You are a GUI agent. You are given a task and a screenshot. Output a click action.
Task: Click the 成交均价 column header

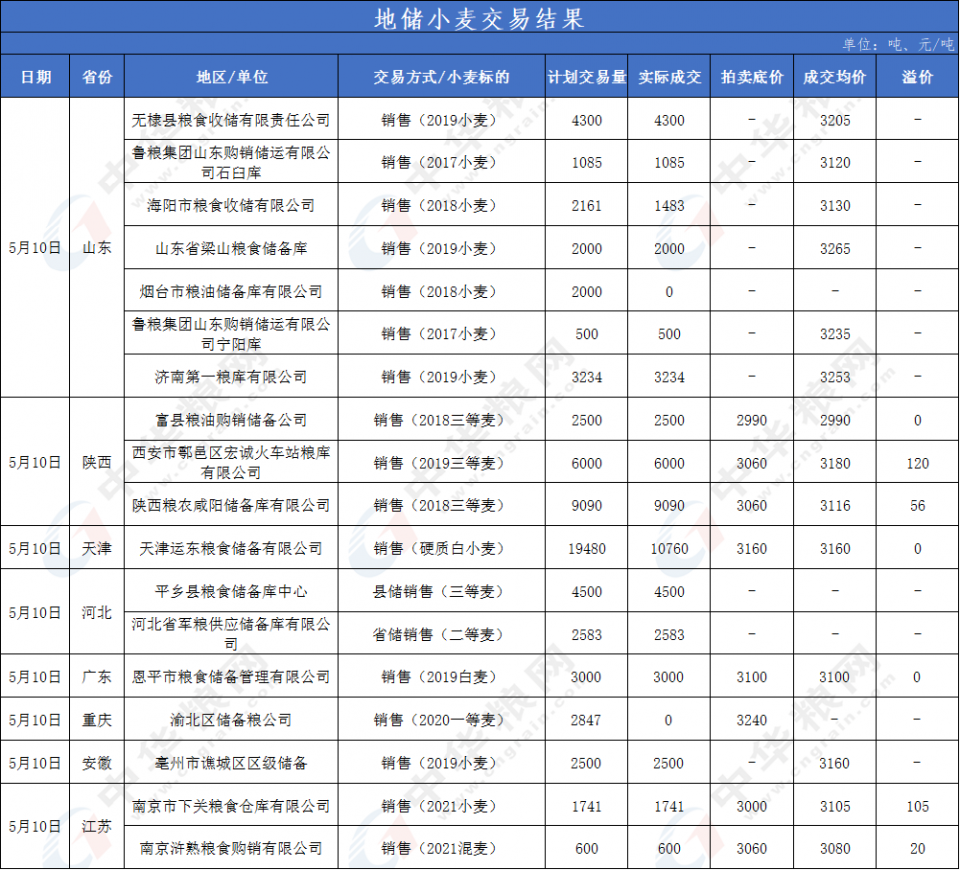[x=834, y=77]
